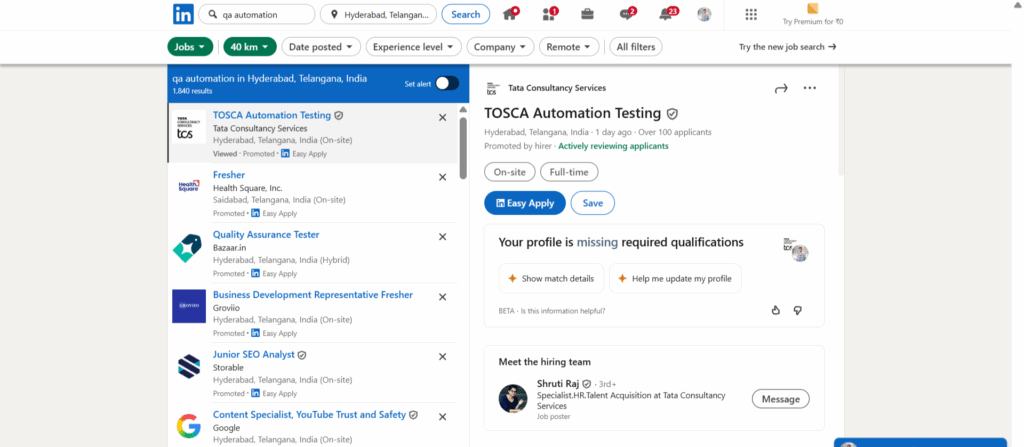Open the Home feed icon

(x=511, y=14)
